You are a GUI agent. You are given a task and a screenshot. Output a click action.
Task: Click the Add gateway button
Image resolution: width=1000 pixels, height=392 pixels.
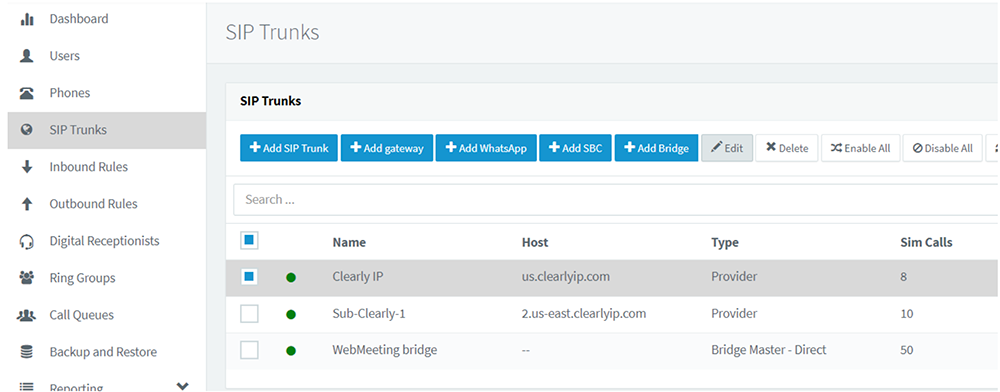(x=387, y=148)
